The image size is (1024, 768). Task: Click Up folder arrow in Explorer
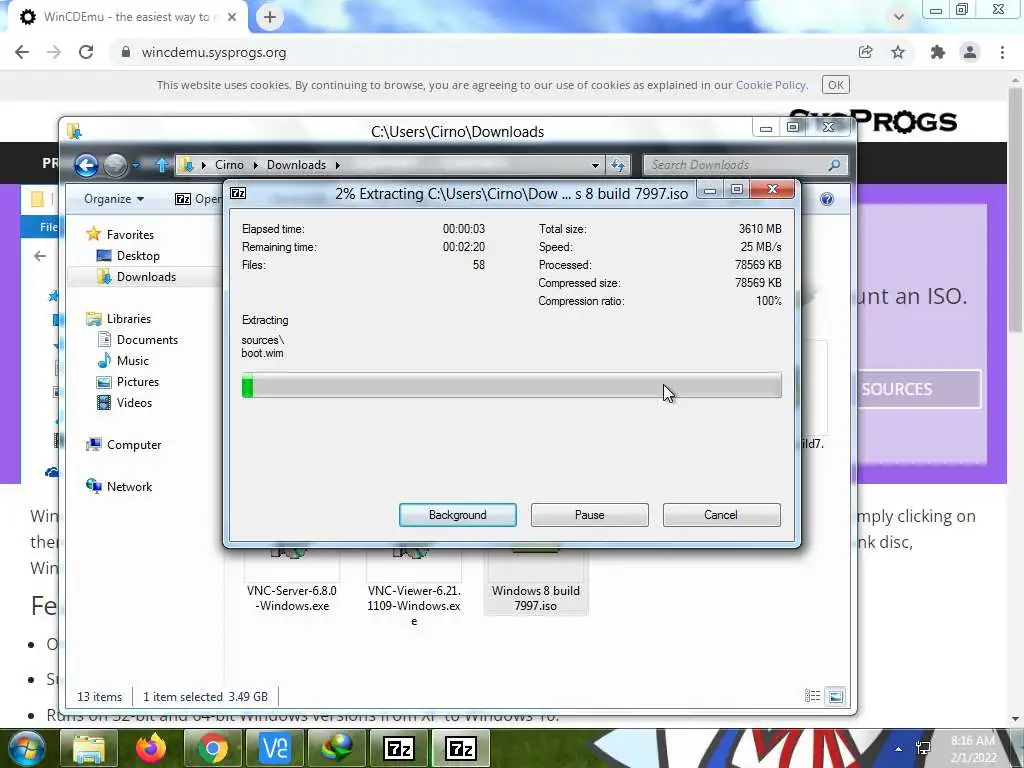click(162, 165)
